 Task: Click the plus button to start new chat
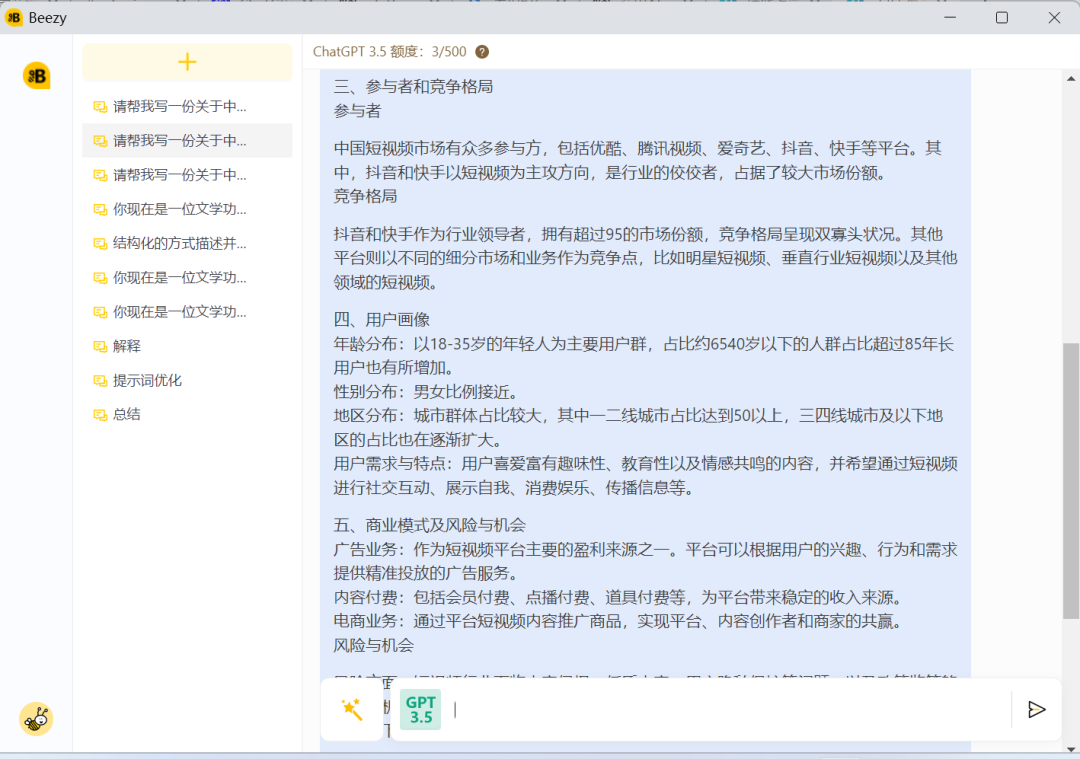187,62
